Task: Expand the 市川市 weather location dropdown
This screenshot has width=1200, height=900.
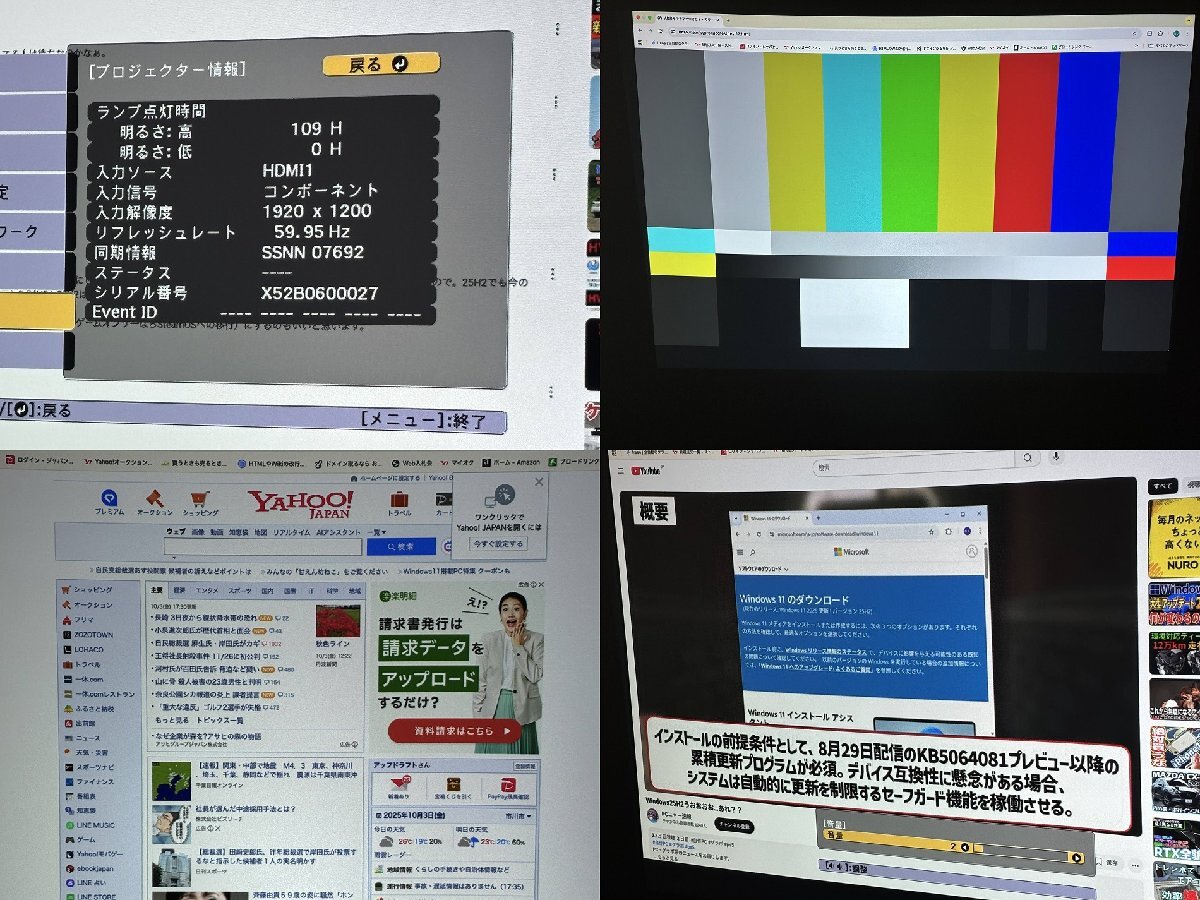Action: click(520, 816)
